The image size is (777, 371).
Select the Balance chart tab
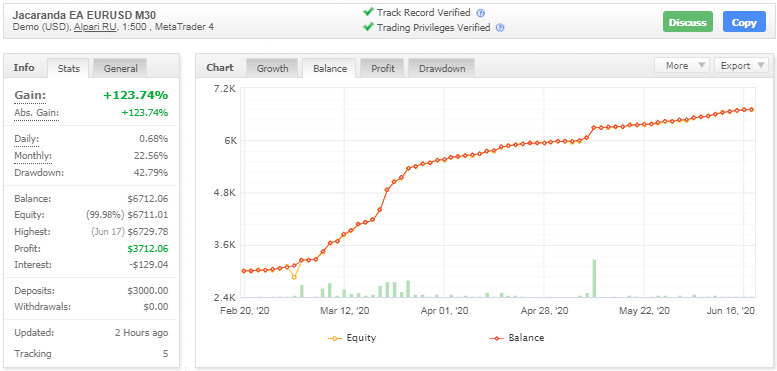(330, 68)
